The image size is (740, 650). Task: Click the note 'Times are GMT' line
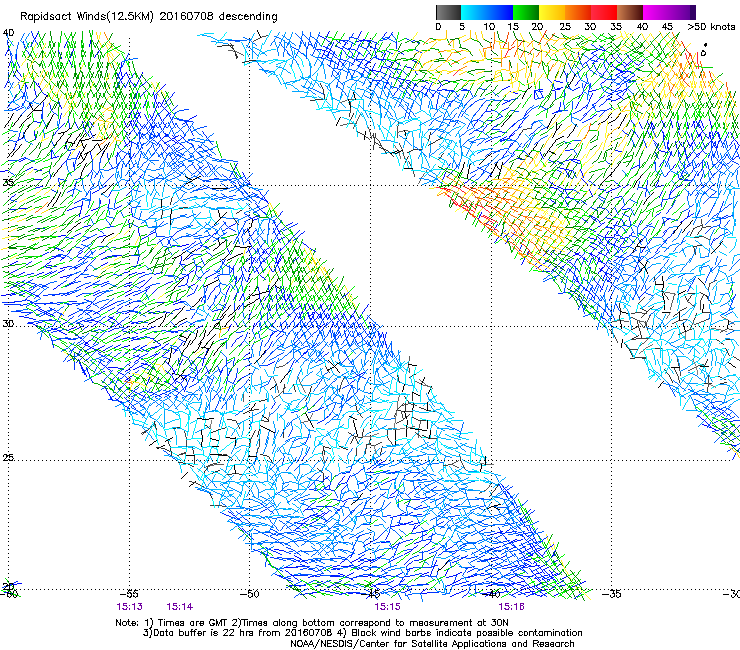click(x=312, y=623)
